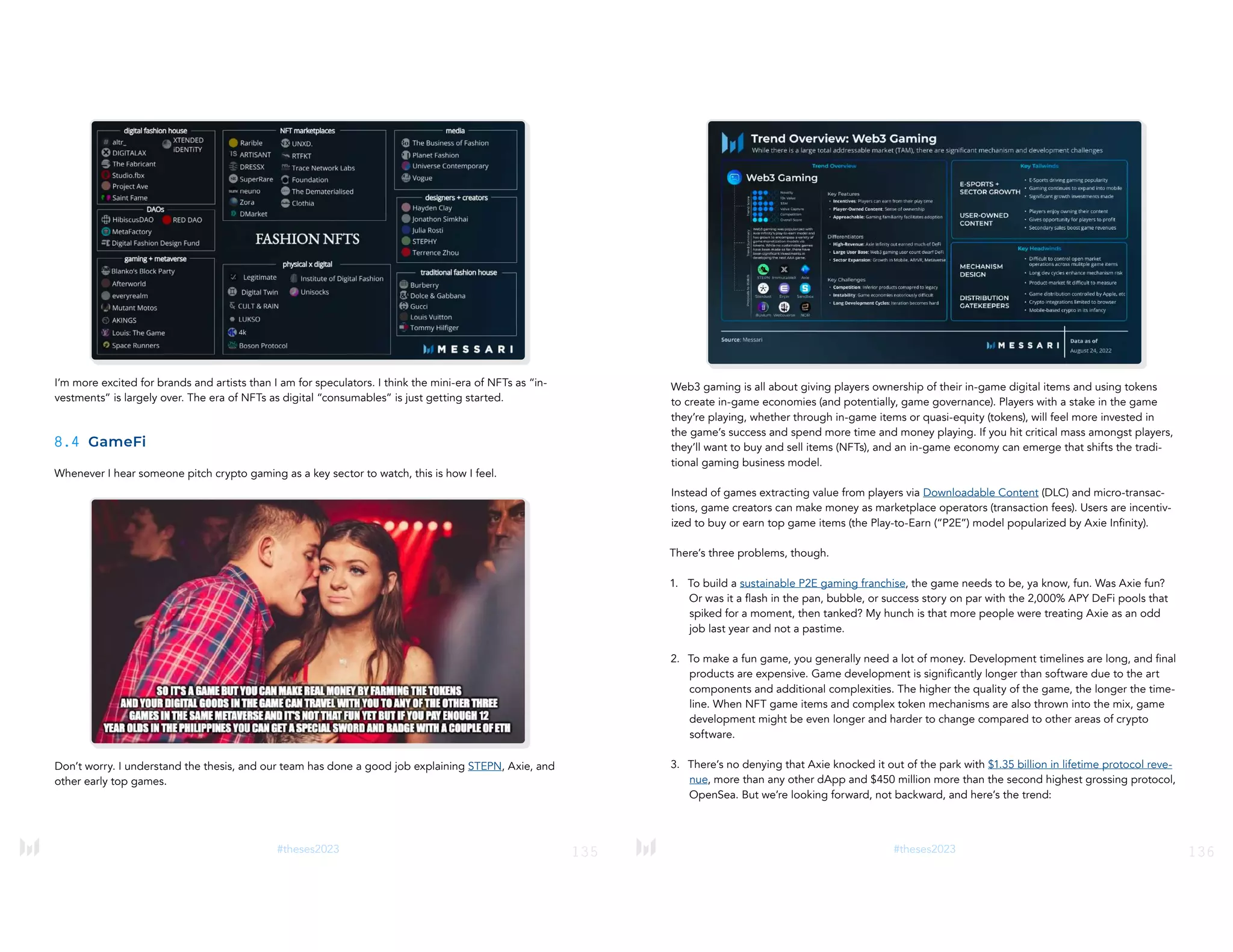Click The Business of Fashion entry
This screenshot has width=1233, height=952.
click(450, 143)
